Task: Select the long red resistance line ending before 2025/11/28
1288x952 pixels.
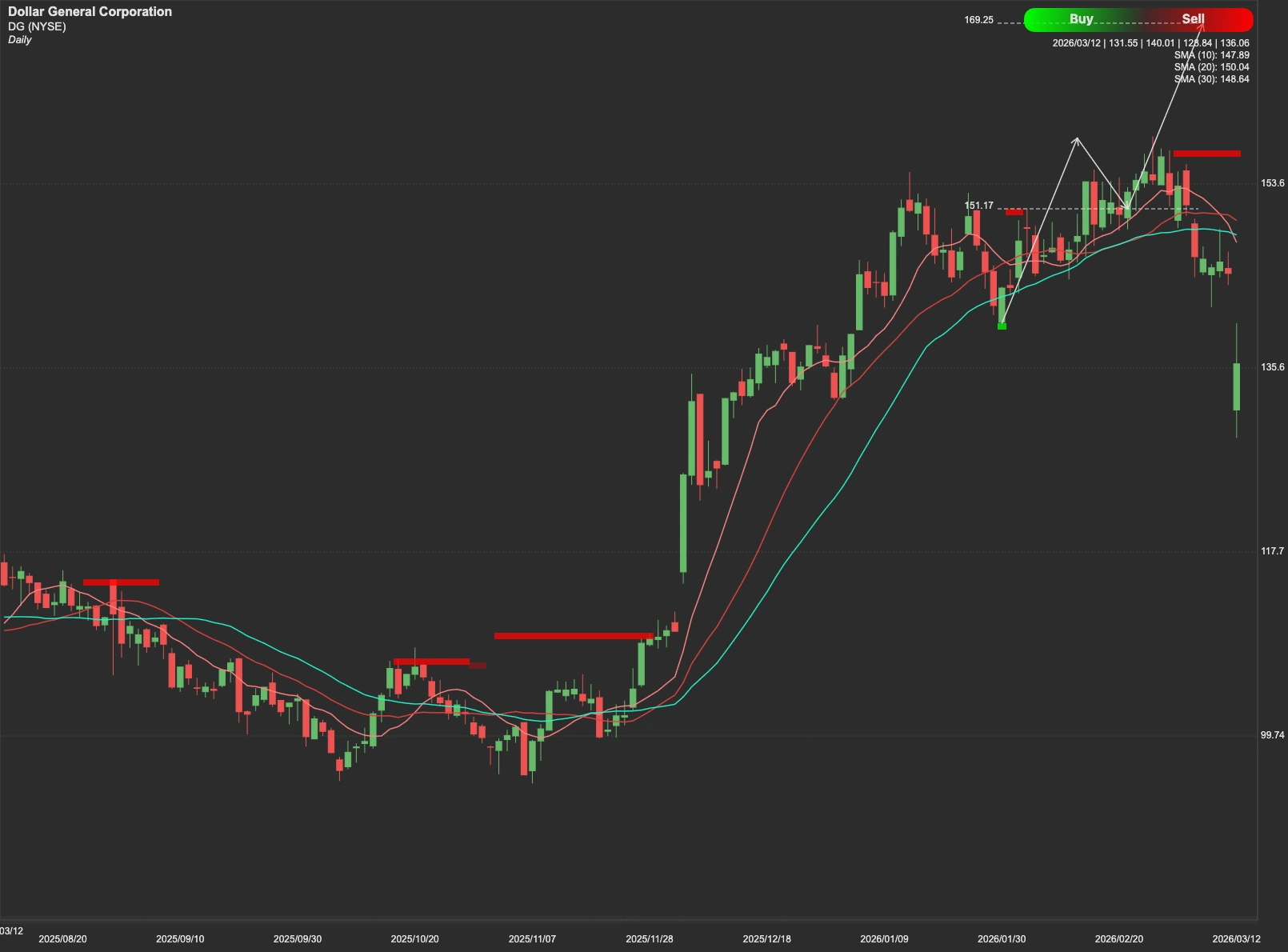Action: click(574, 636)
